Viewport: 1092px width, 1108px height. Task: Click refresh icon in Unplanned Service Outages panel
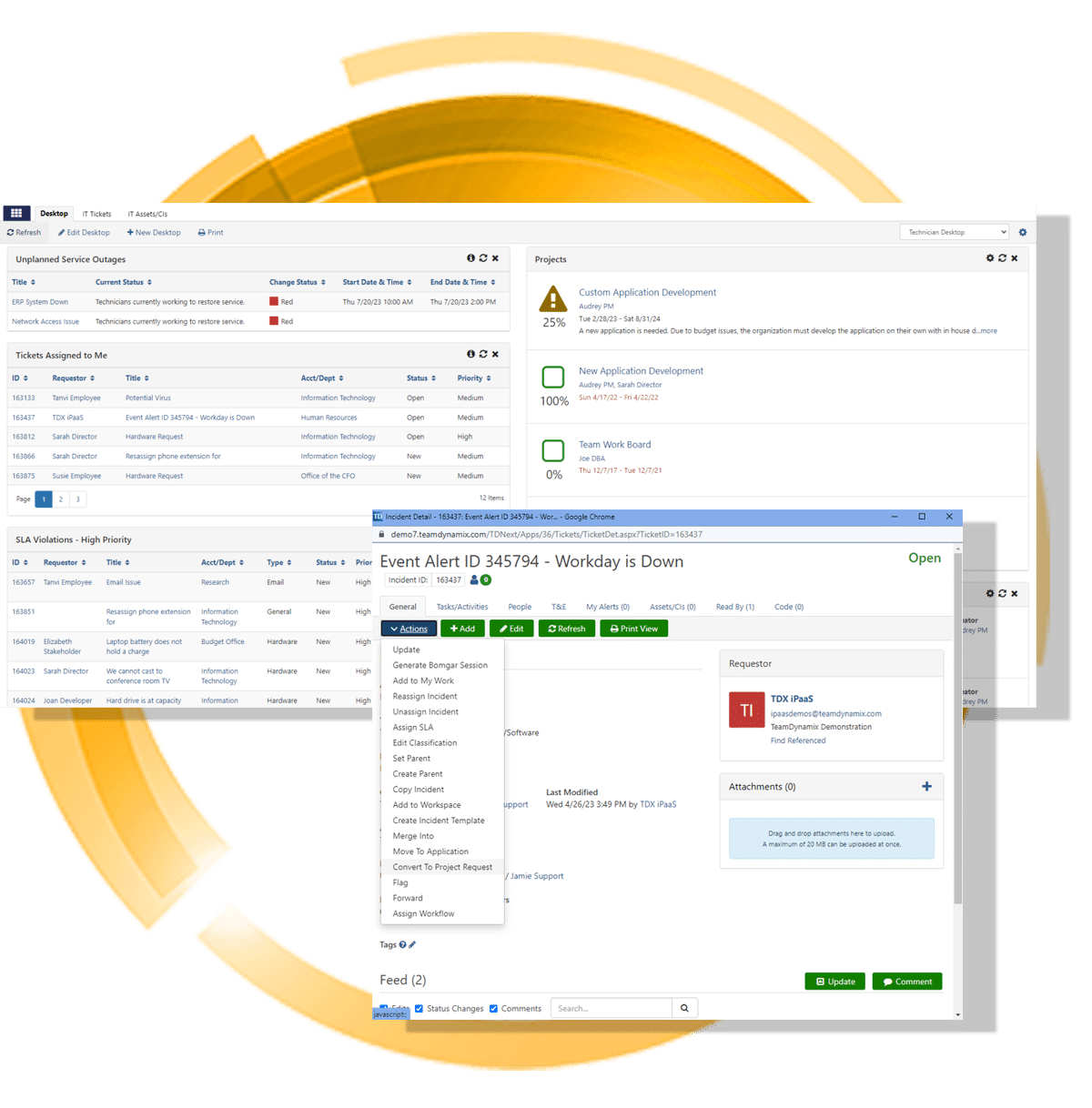click(483, 258)
